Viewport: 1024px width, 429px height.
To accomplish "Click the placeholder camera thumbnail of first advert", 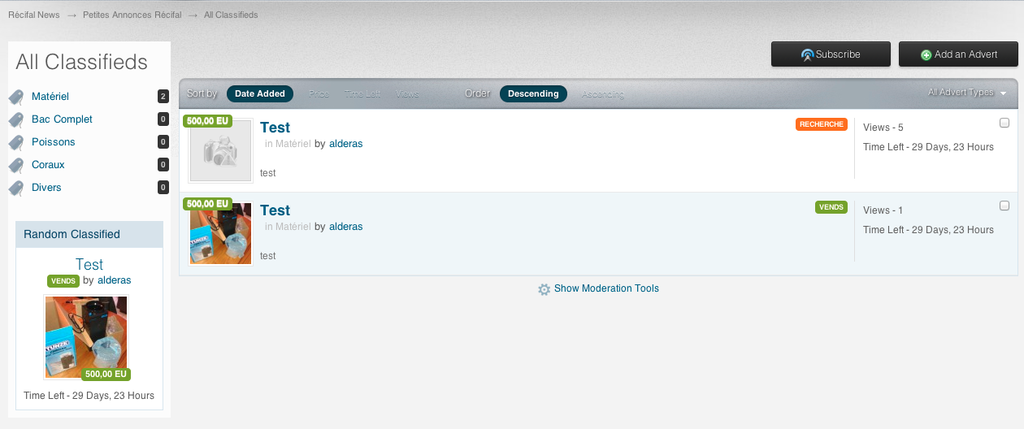I will (x=220, y=151).
